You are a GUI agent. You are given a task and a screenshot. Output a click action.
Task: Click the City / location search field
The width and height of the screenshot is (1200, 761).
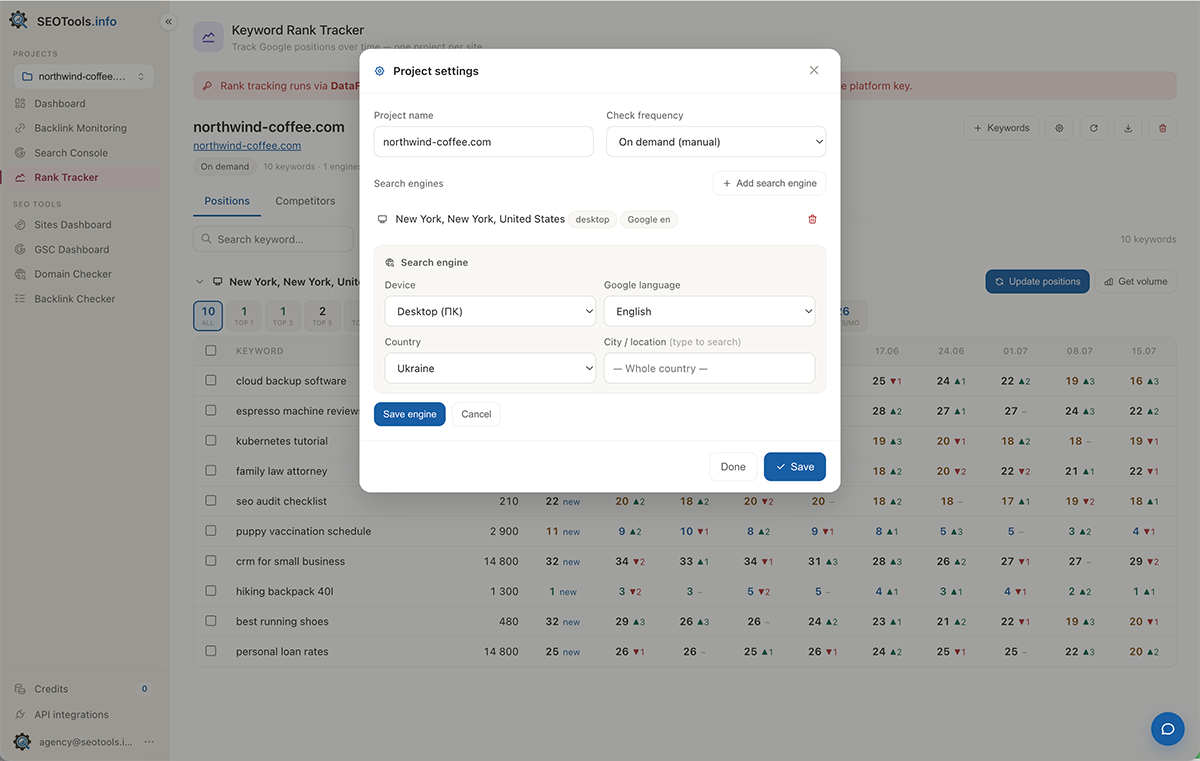click(709, 368)
